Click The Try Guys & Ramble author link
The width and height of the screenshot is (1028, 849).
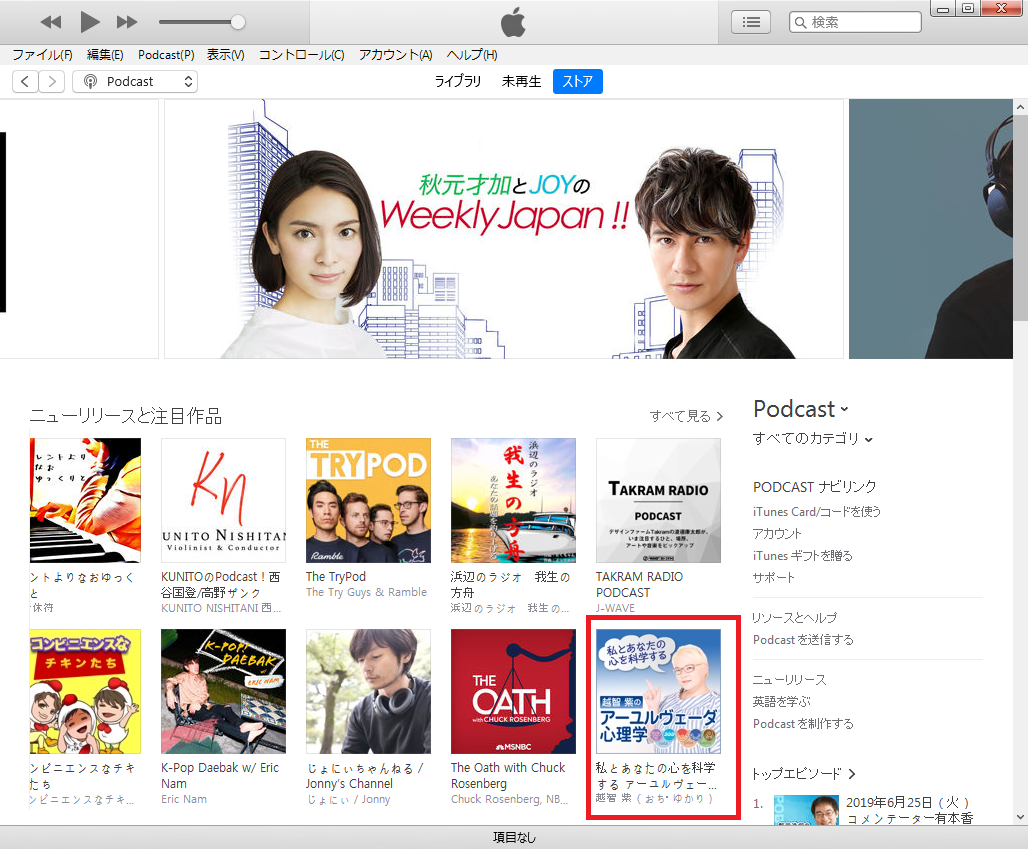tap(366, 592)
